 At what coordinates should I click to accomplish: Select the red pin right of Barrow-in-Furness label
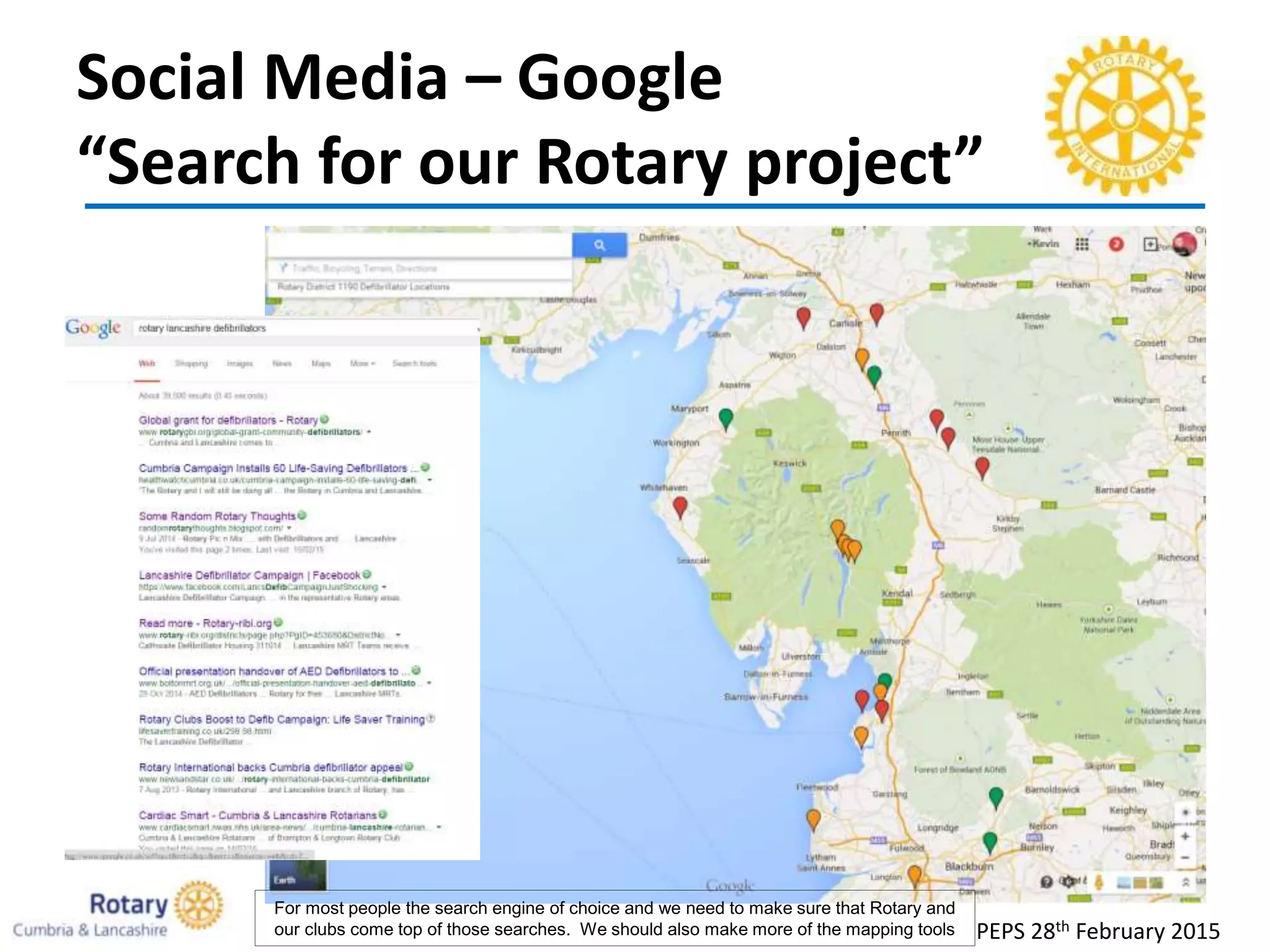click(862, 700)
